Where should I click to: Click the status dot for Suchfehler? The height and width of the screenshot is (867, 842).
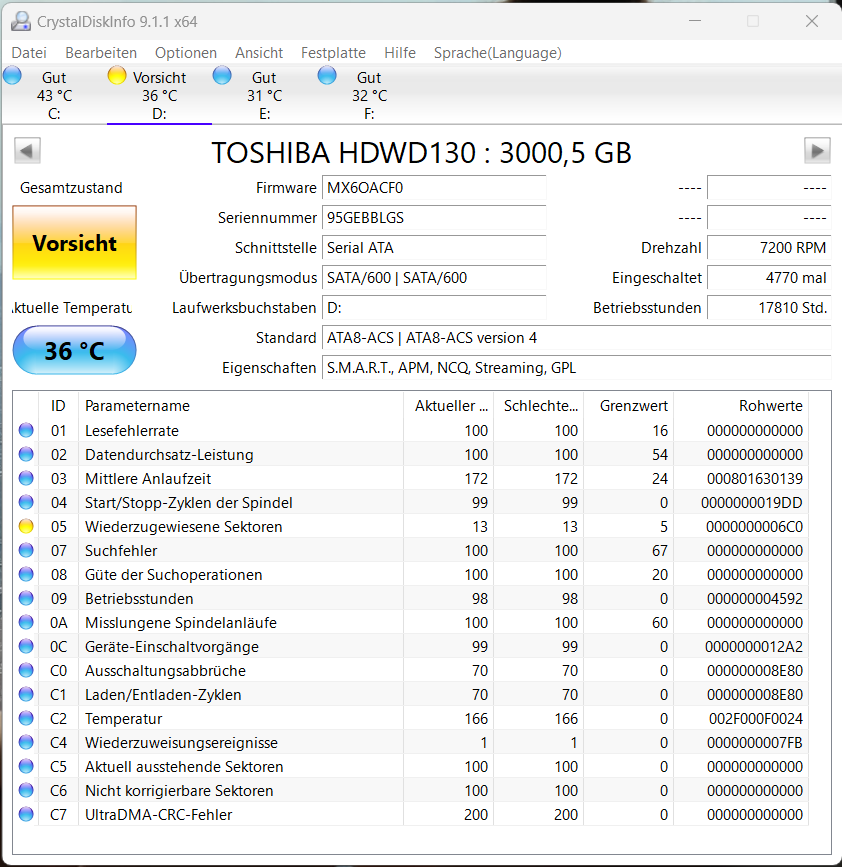pos(26,550)
